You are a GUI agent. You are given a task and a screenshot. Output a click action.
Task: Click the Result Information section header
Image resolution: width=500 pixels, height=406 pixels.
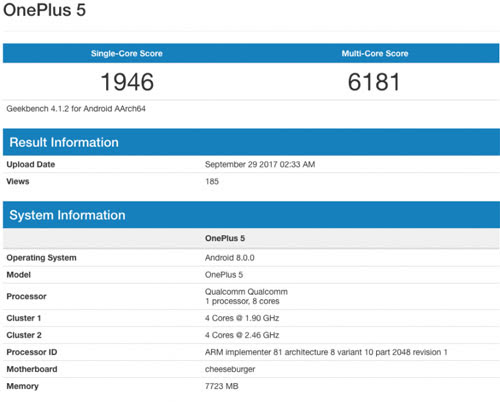click(x=64, y=142)
